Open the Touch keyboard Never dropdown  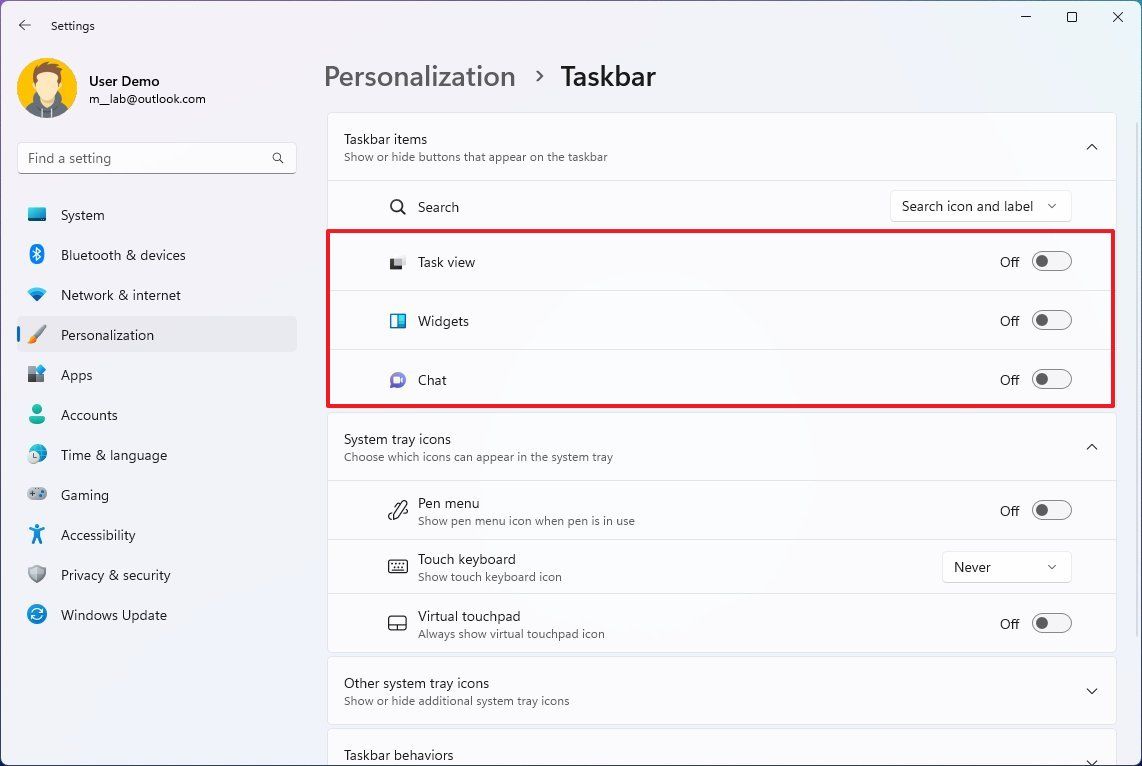pos(1006,568)
